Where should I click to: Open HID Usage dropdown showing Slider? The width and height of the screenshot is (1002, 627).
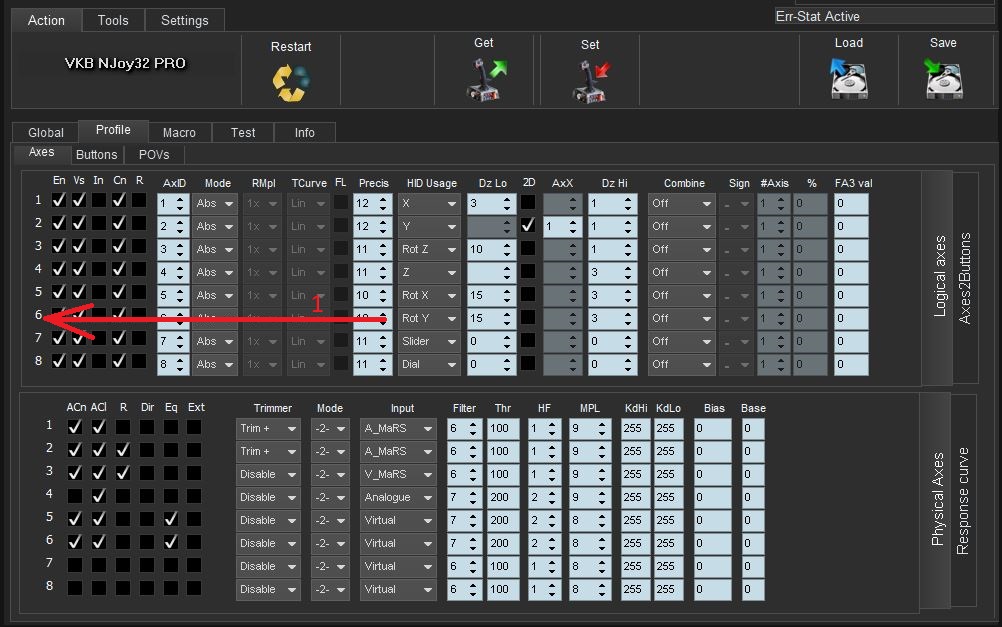pos(428,341)
